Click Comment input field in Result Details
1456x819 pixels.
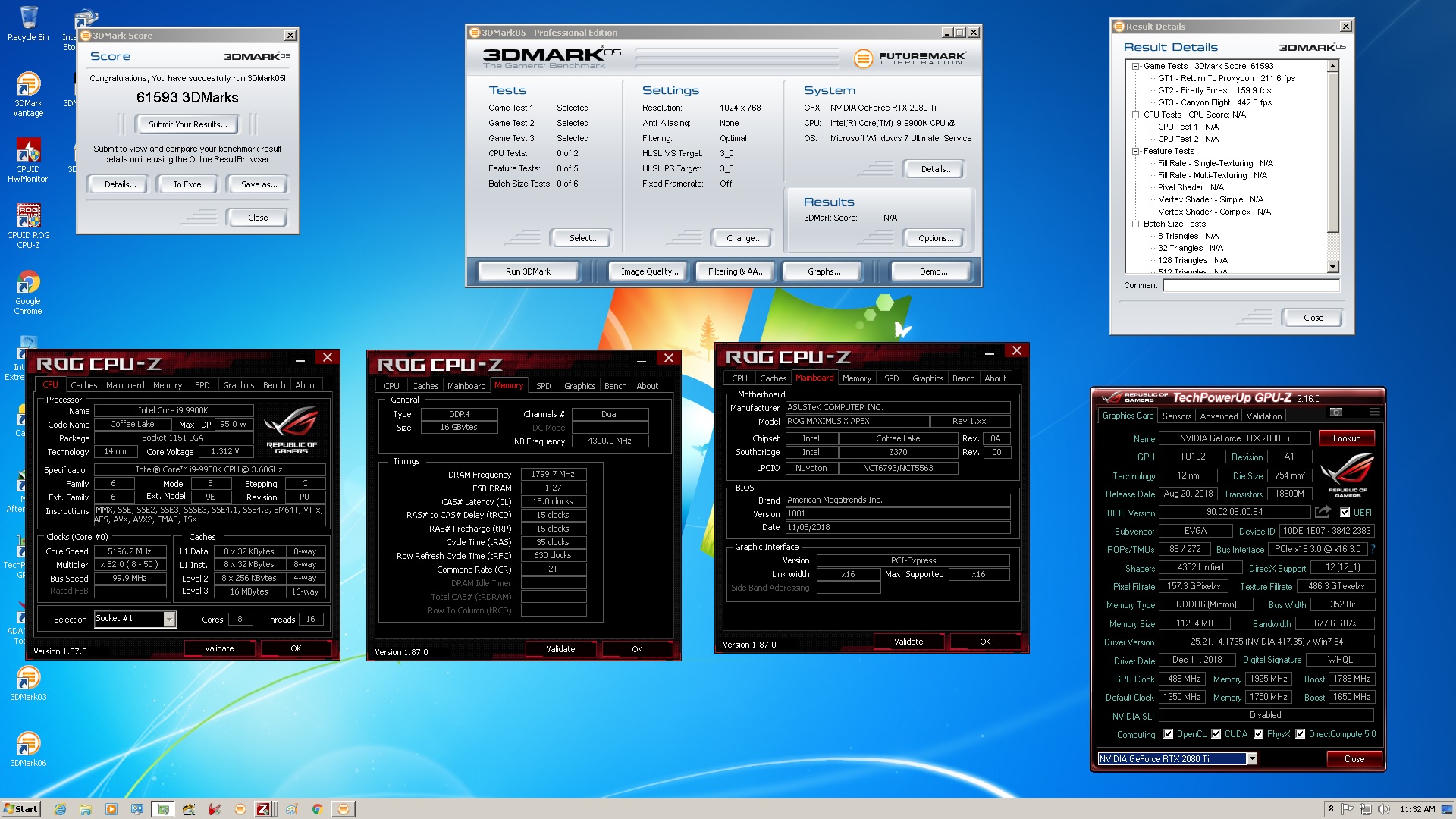click(x=1251, y=286)
